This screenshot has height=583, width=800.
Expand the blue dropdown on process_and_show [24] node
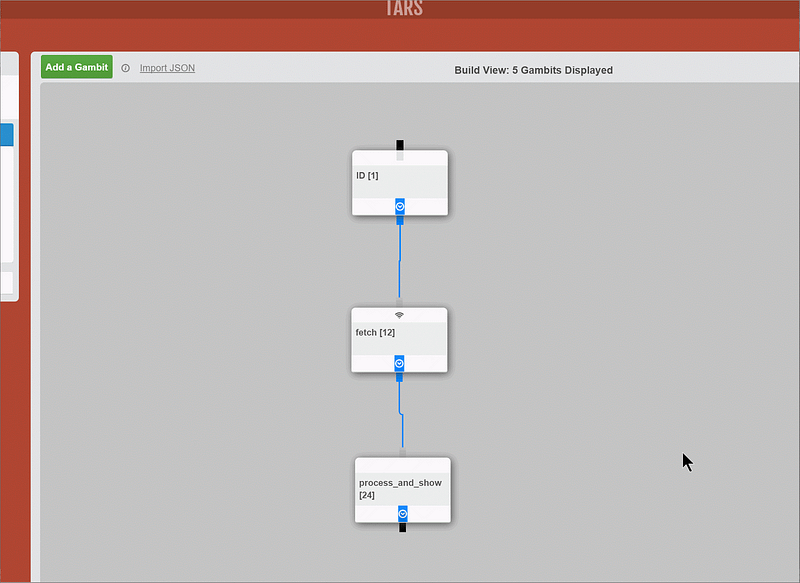[x=403, y=514]
